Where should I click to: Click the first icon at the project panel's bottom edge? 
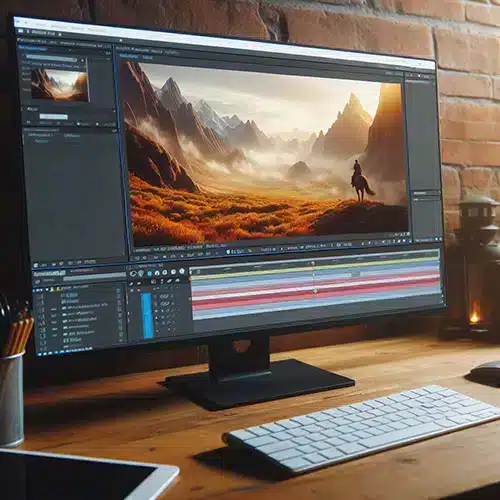point(36,265)
